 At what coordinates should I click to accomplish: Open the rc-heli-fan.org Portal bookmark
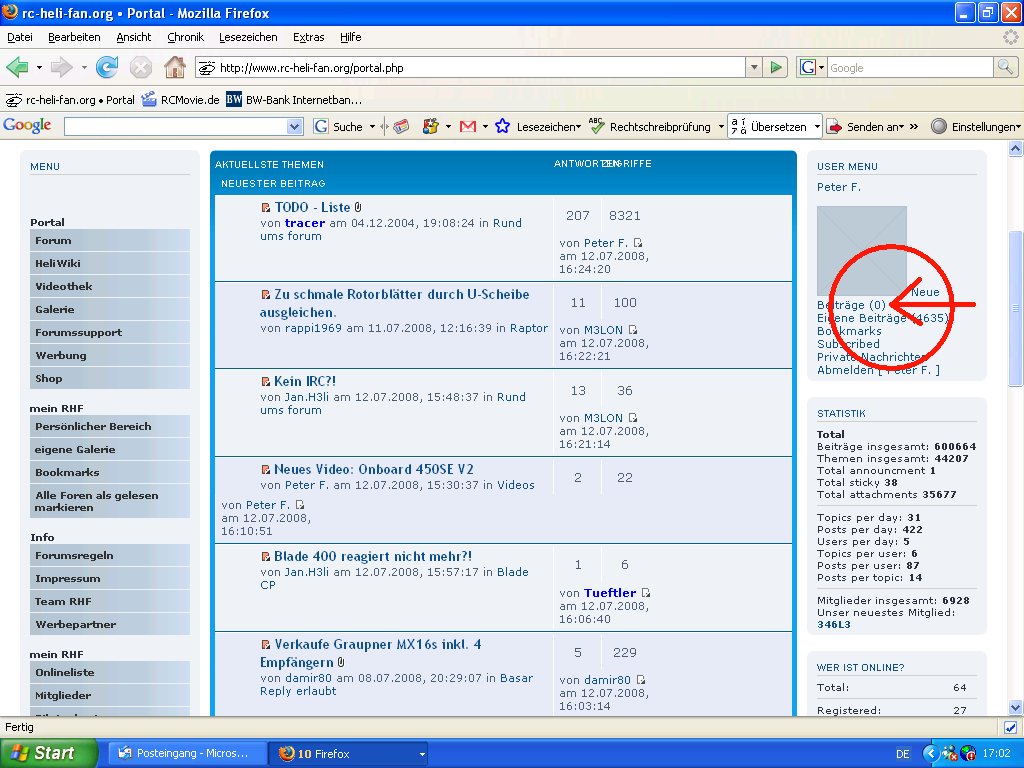click(70, 100)
